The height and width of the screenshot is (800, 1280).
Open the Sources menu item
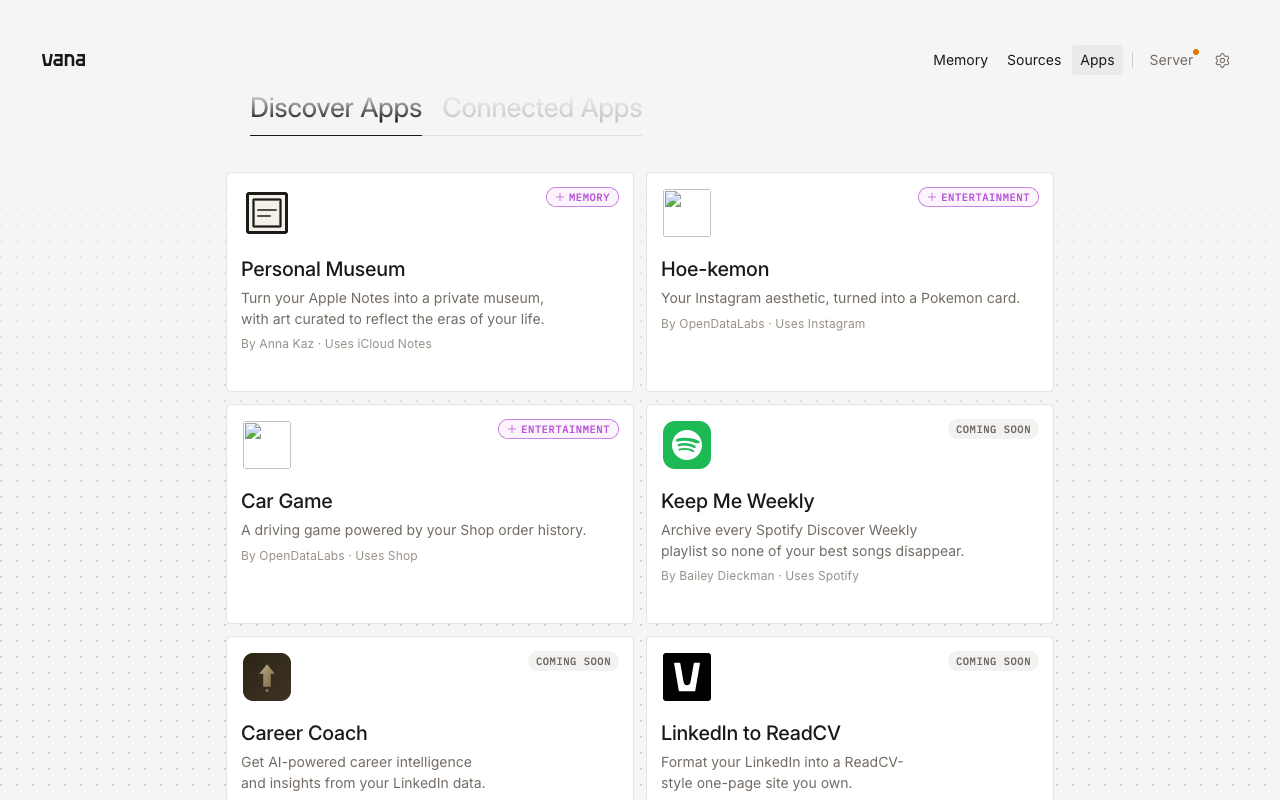click(1034, 60)
